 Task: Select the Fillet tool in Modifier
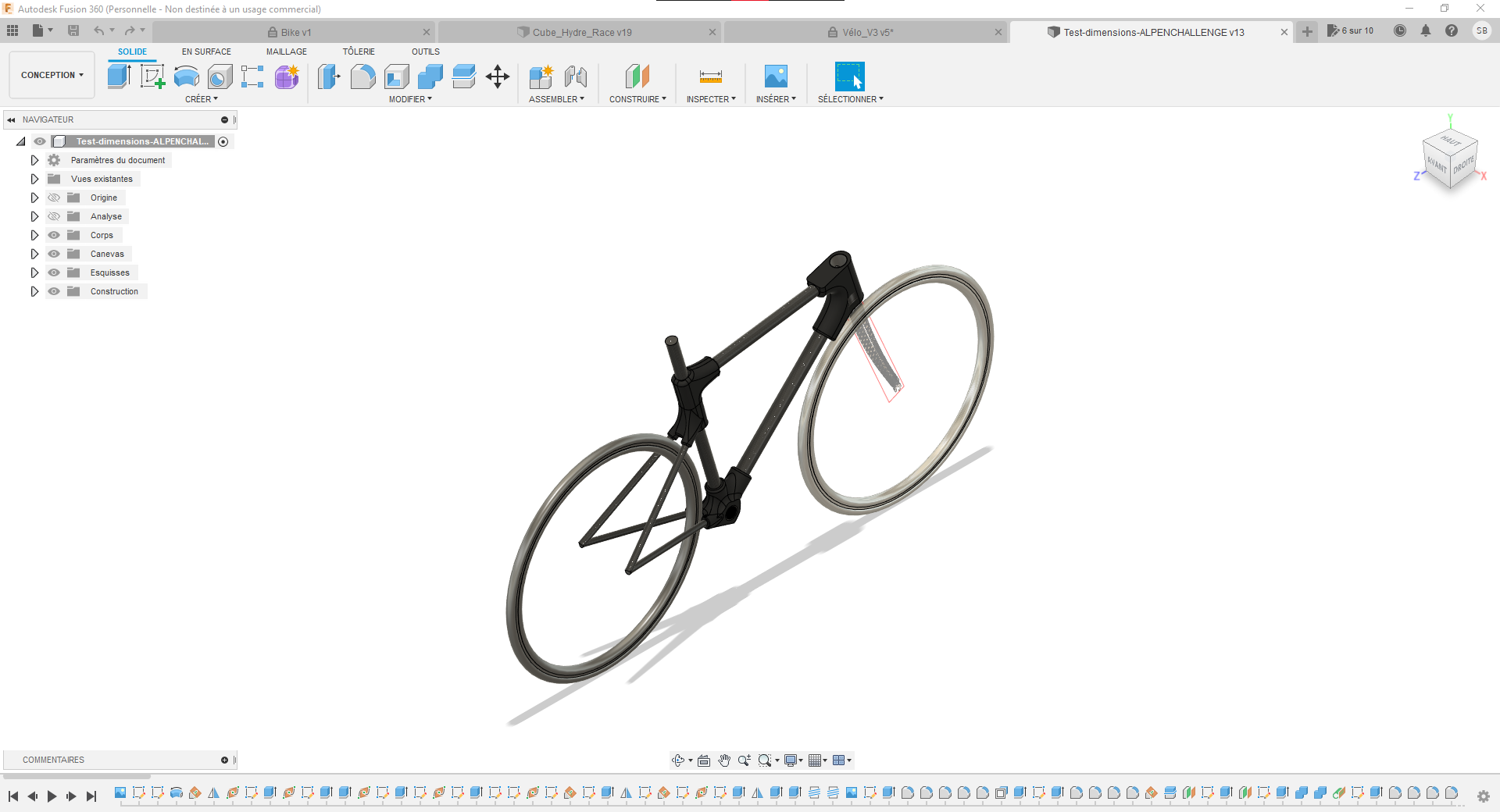click(x=362, y=77)
